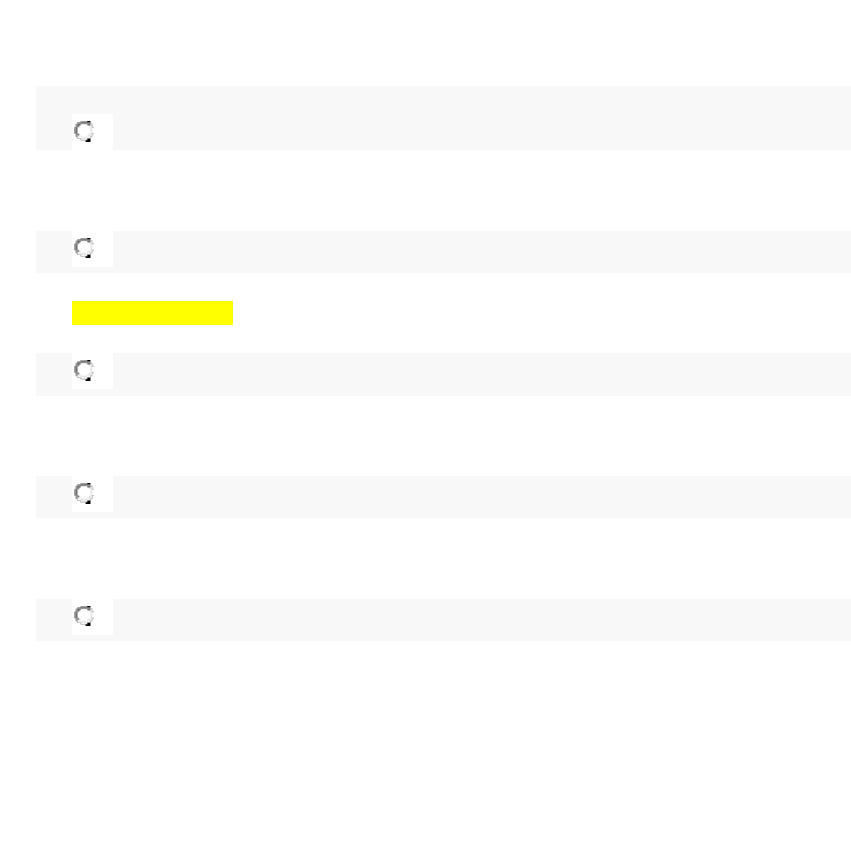
Task: Click blank white space between first two rows
Action: coord(443,190)
